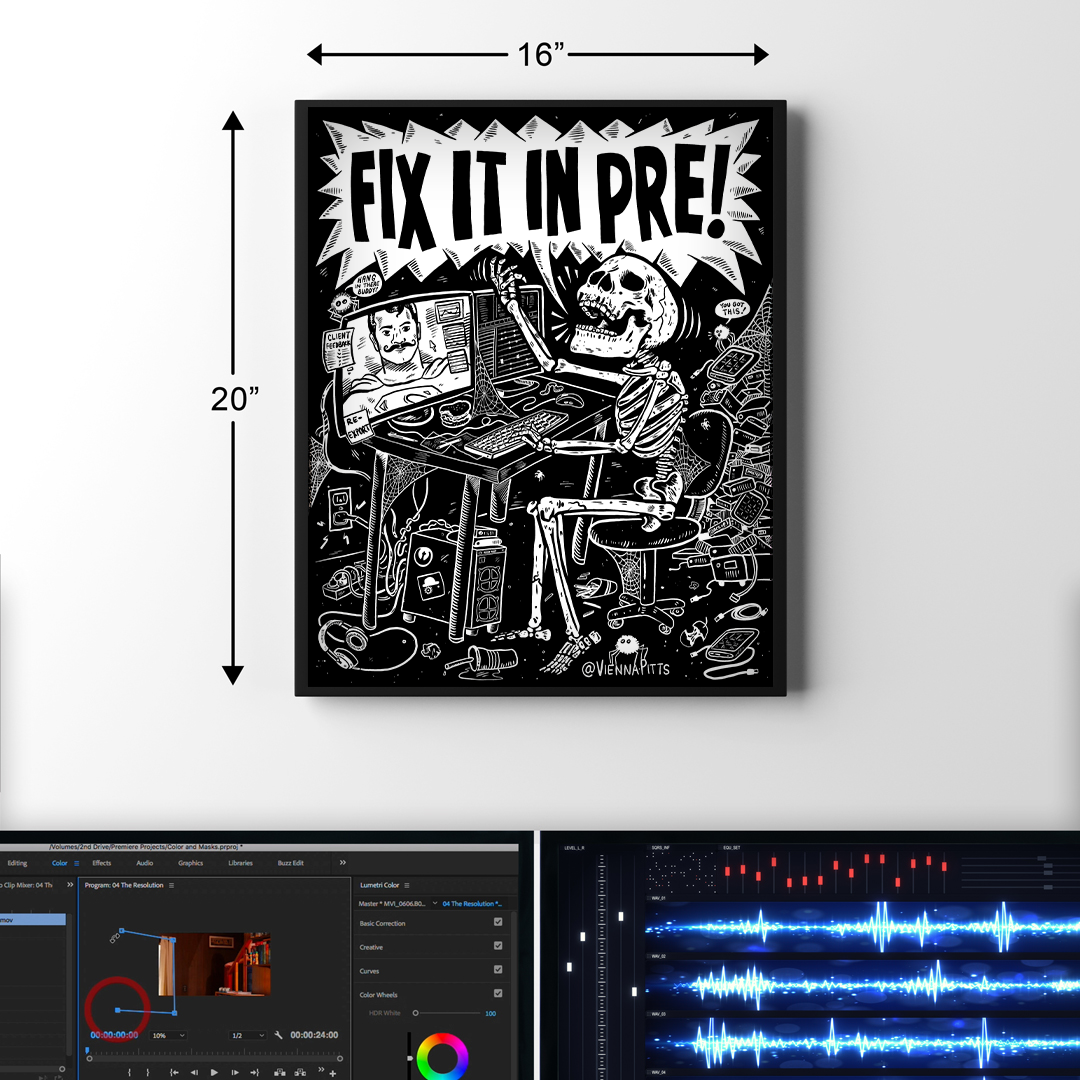Click the plus icon to edit the button bar

tap(331, 1073)
